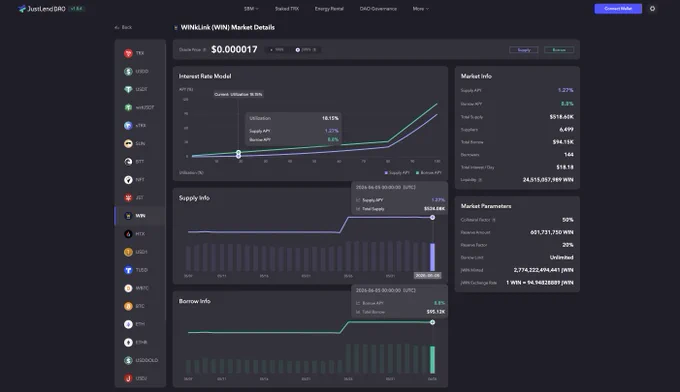Click the Borrow button
Image resolution: width=680 pixels, height=392 pixels.
pos(559,50)
